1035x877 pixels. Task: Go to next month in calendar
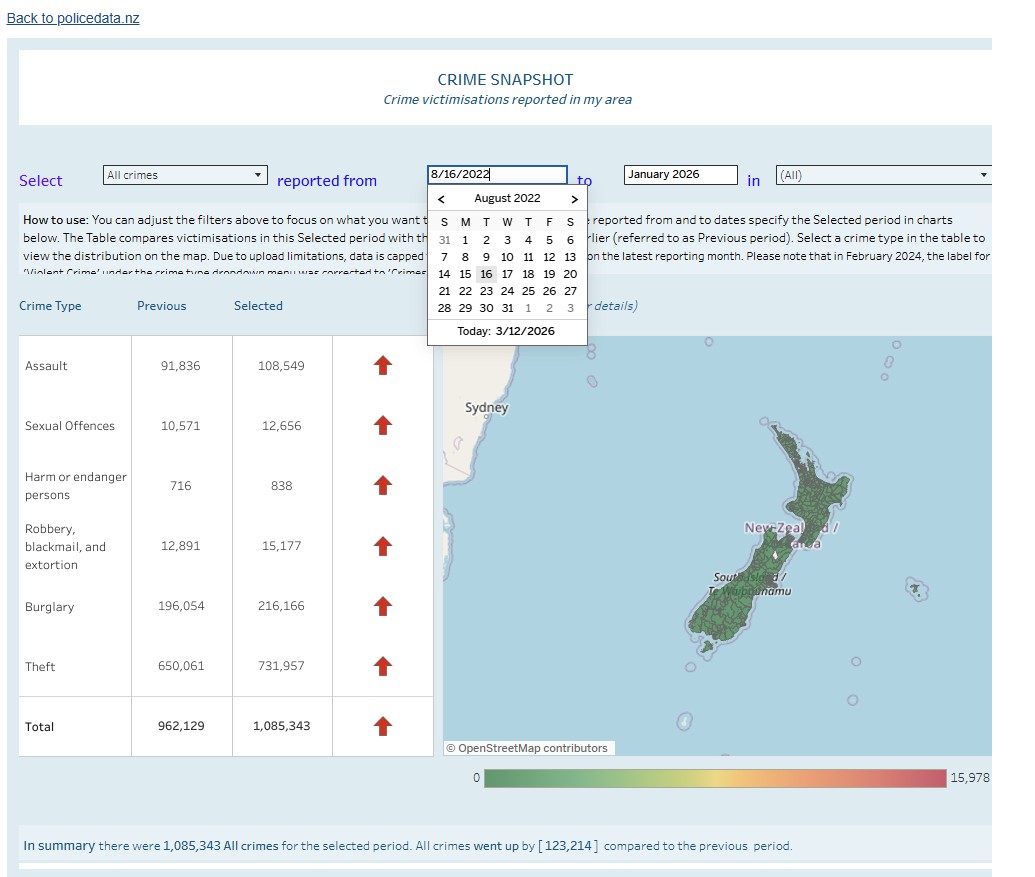pyautogui.click(x=574, y=199)
